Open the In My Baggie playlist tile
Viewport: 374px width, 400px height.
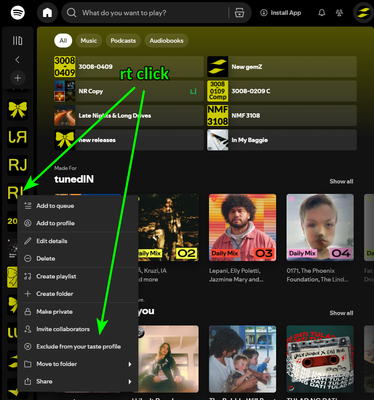(x=282, y=140)
